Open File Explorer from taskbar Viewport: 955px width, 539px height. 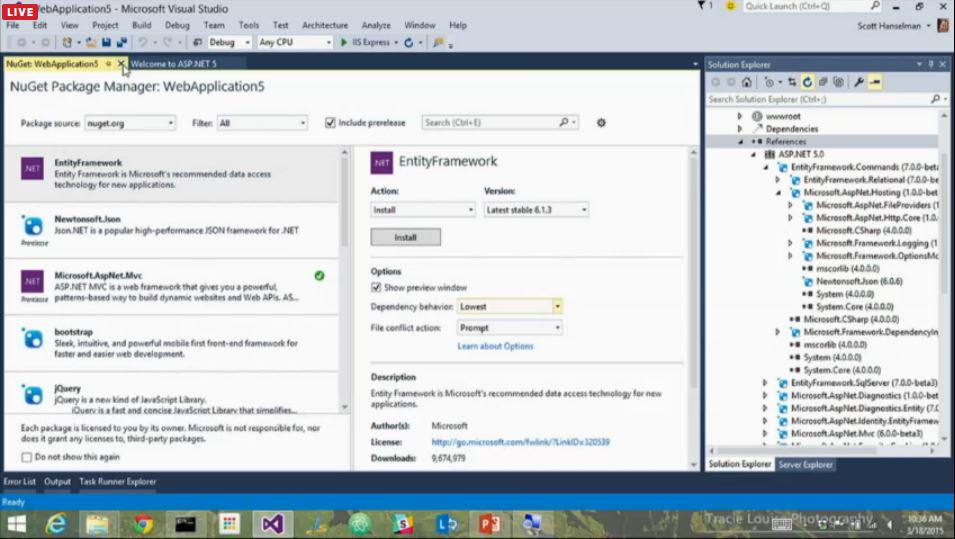[x=97, y=524]
